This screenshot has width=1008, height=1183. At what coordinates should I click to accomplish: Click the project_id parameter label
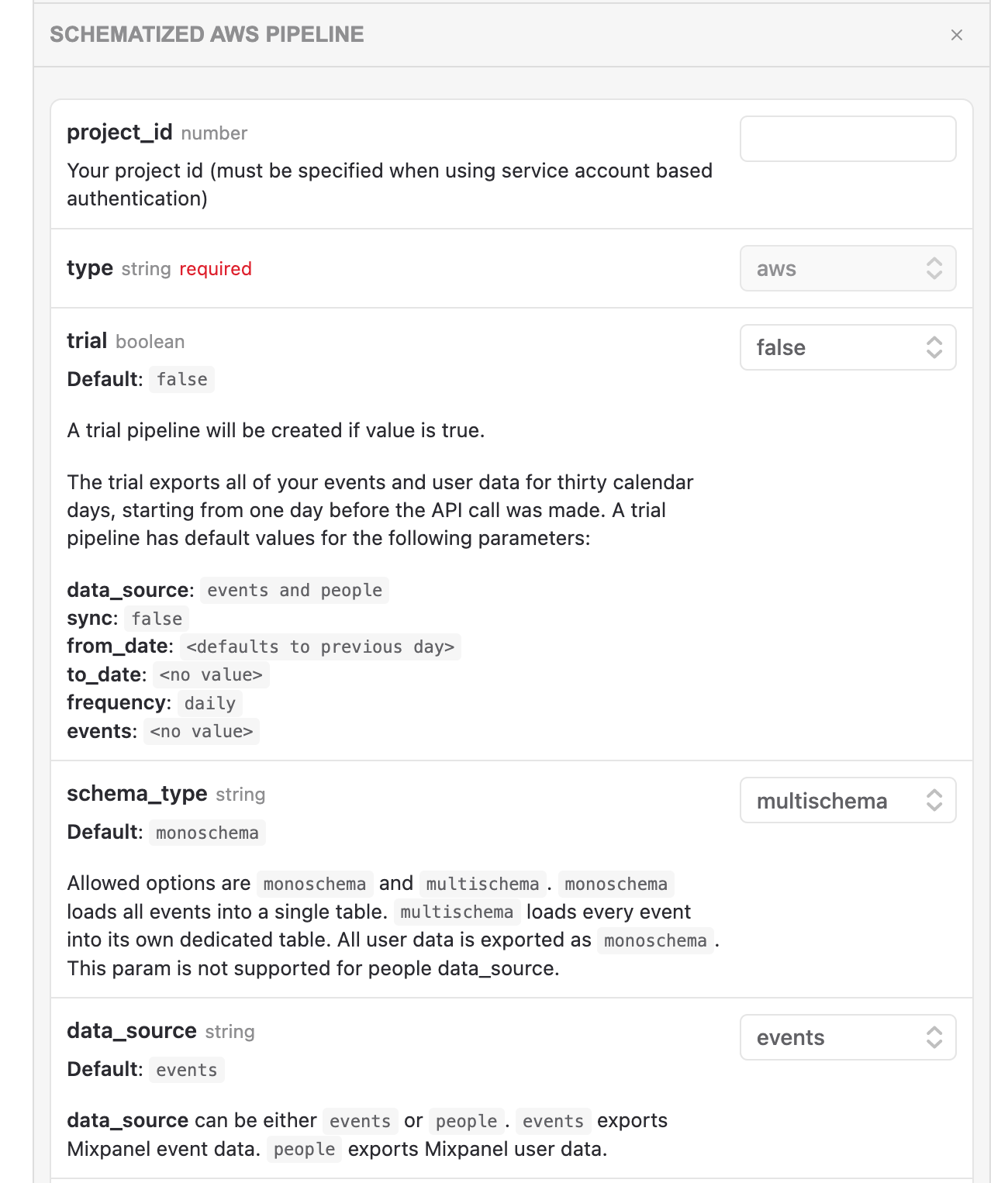(x=119, y=133)
